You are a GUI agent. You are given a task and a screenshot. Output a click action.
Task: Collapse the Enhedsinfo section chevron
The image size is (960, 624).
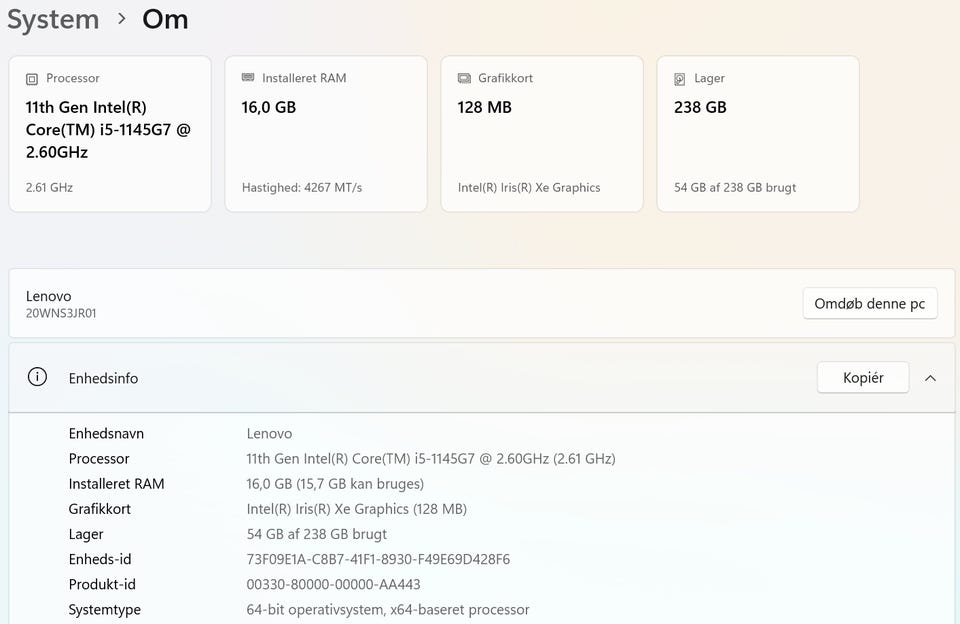coord(931,378)
